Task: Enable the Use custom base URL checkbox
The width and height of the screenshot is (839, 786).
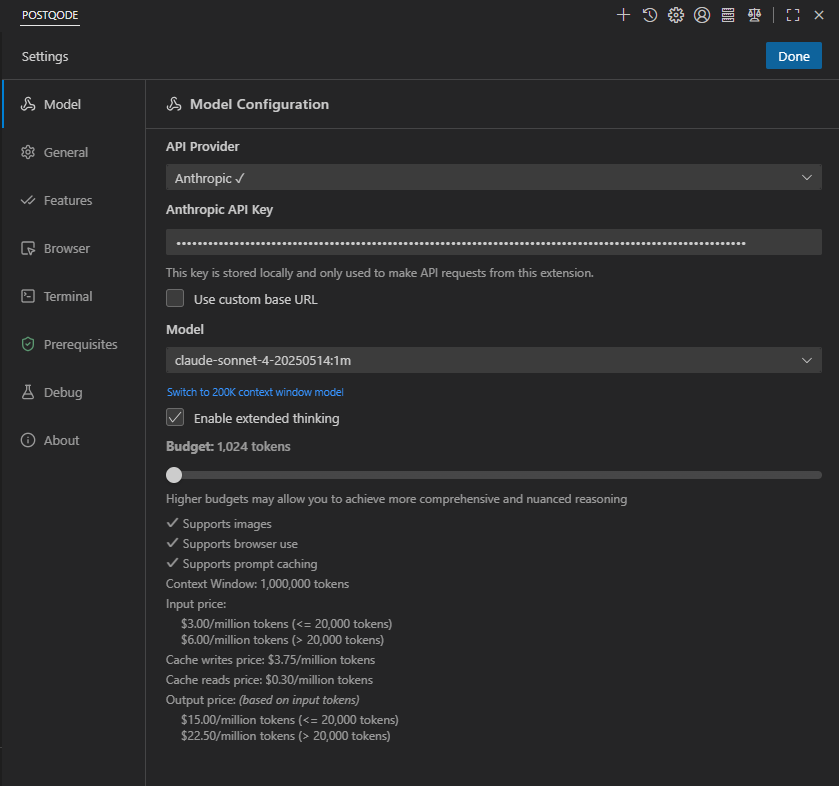Action: (x=175, y=298)
